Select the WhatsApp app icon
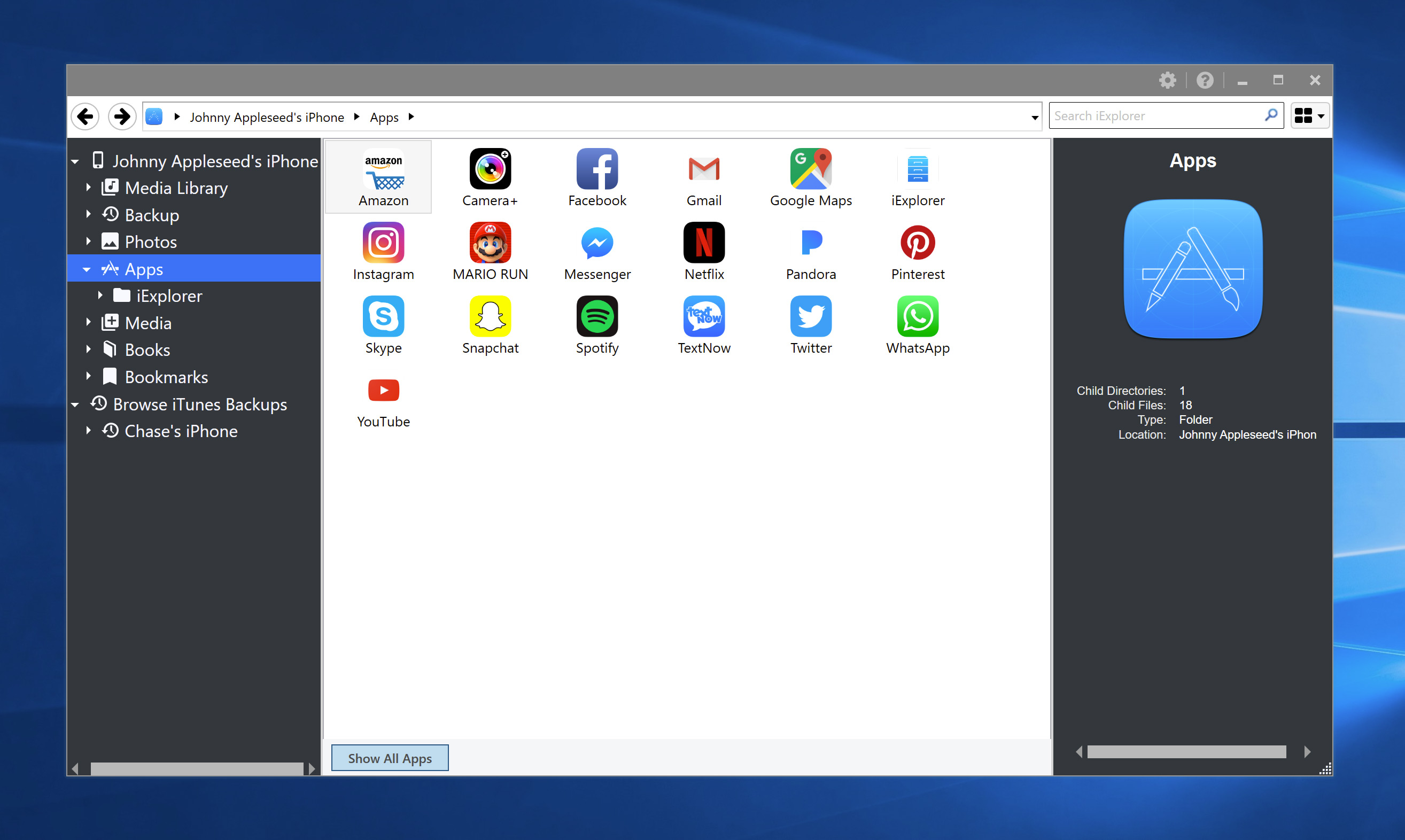Viewport: 1405px width, 840px height. (918, 316)
